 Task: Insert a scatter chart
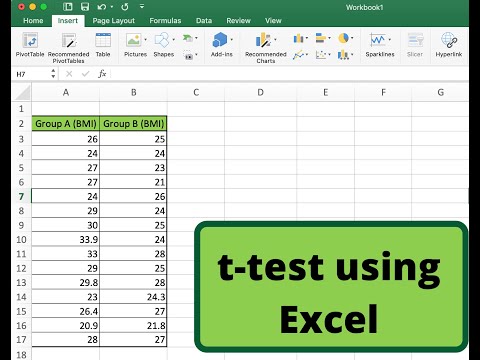pos(321,54)
